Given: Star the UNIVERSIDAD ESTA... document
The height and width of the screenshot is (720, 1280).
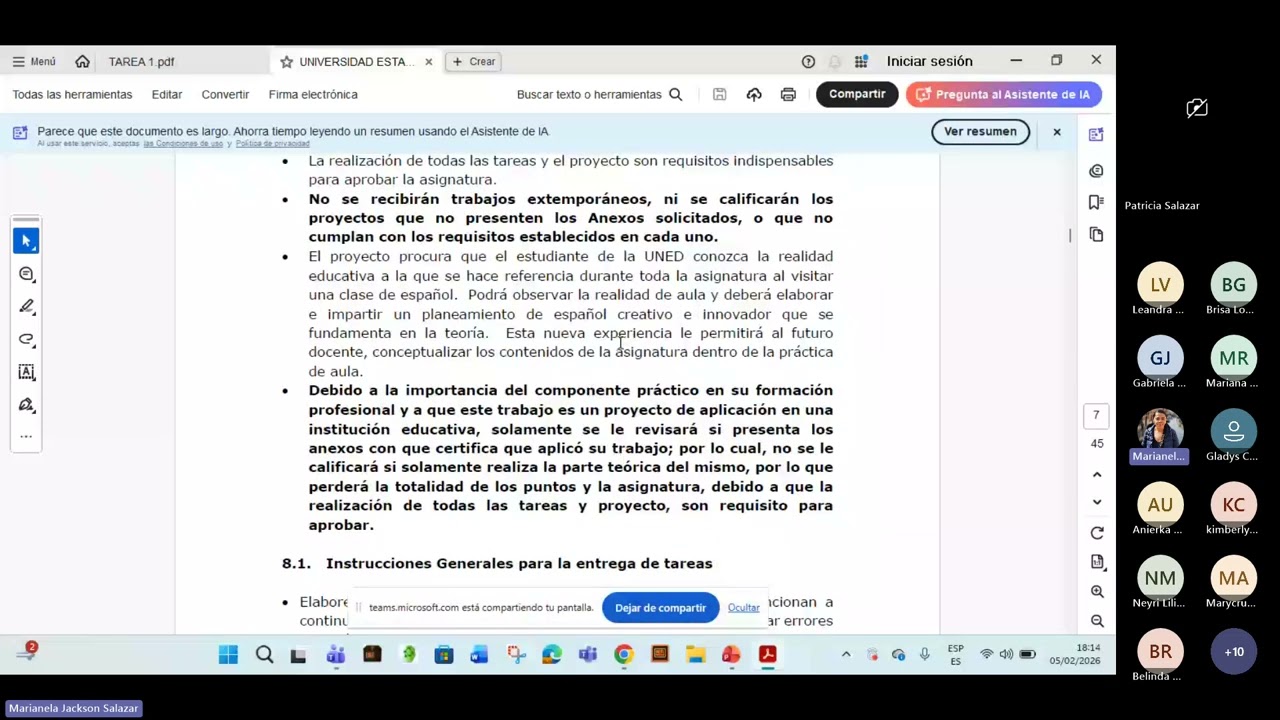Looking at the screenshot, I should click(286, 62).
